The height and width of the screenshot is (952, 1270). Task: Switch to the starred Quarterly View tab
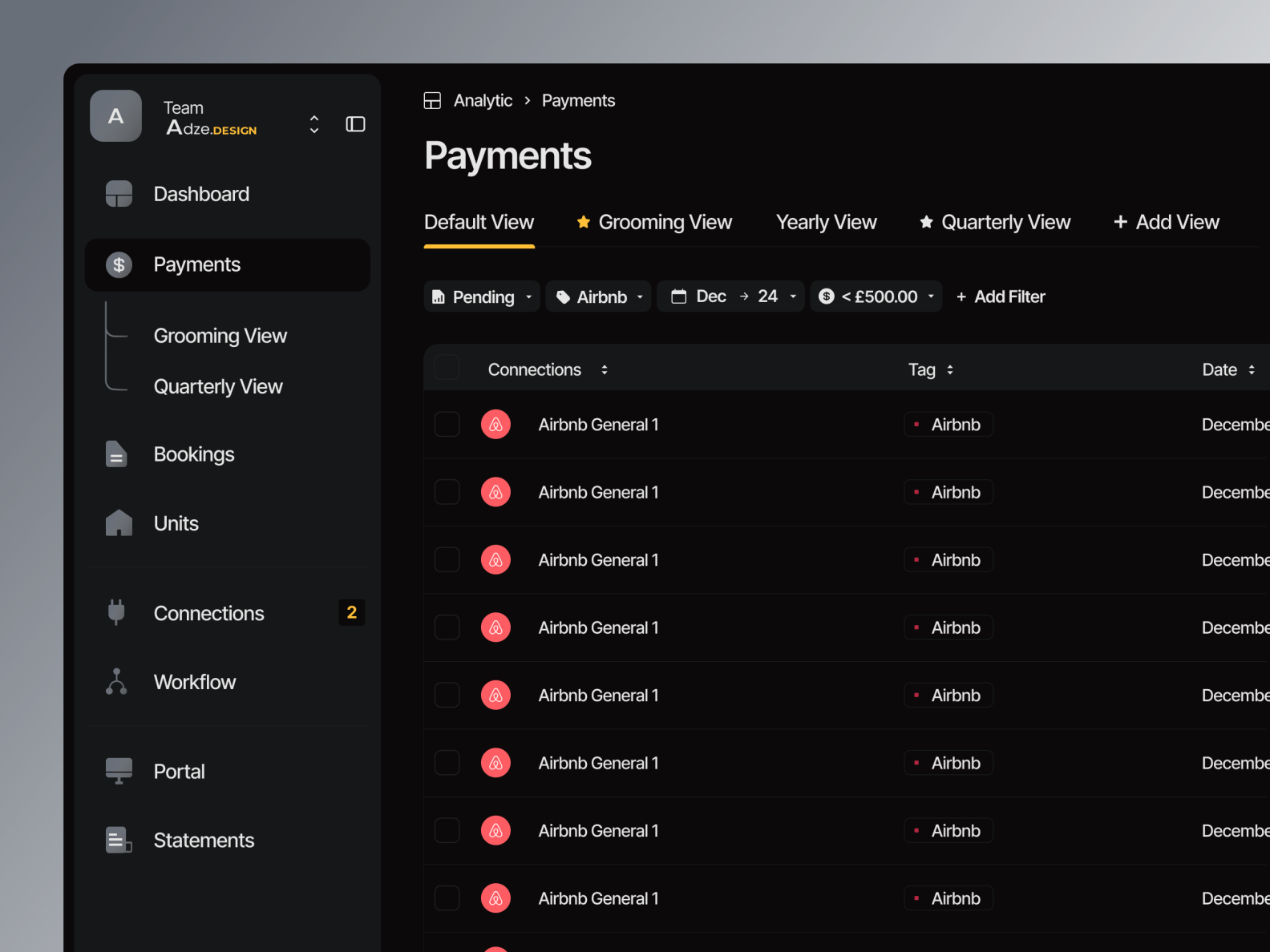[x=995, y=222]
